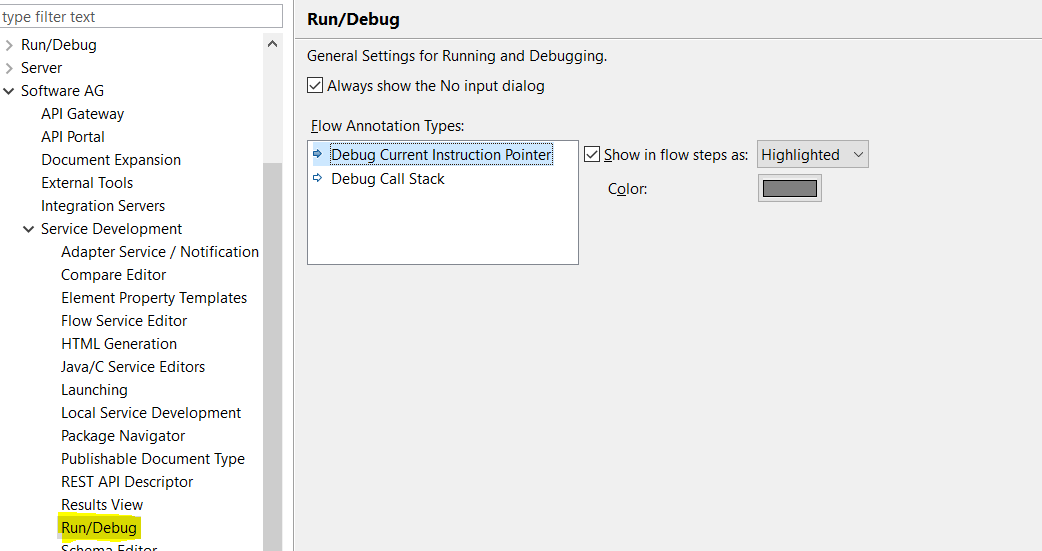1042x551 pixels.
Task: Collapse the Software AG tree node
Action: 9,91
